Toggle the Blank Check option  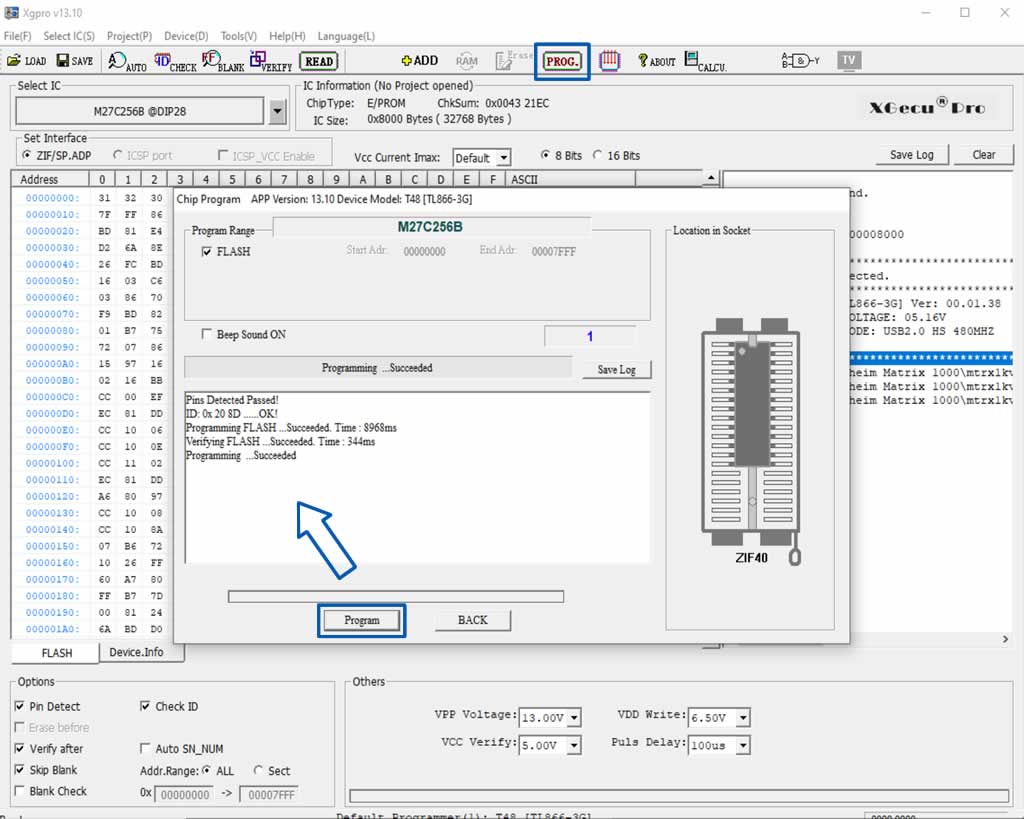tap(20, 791)
